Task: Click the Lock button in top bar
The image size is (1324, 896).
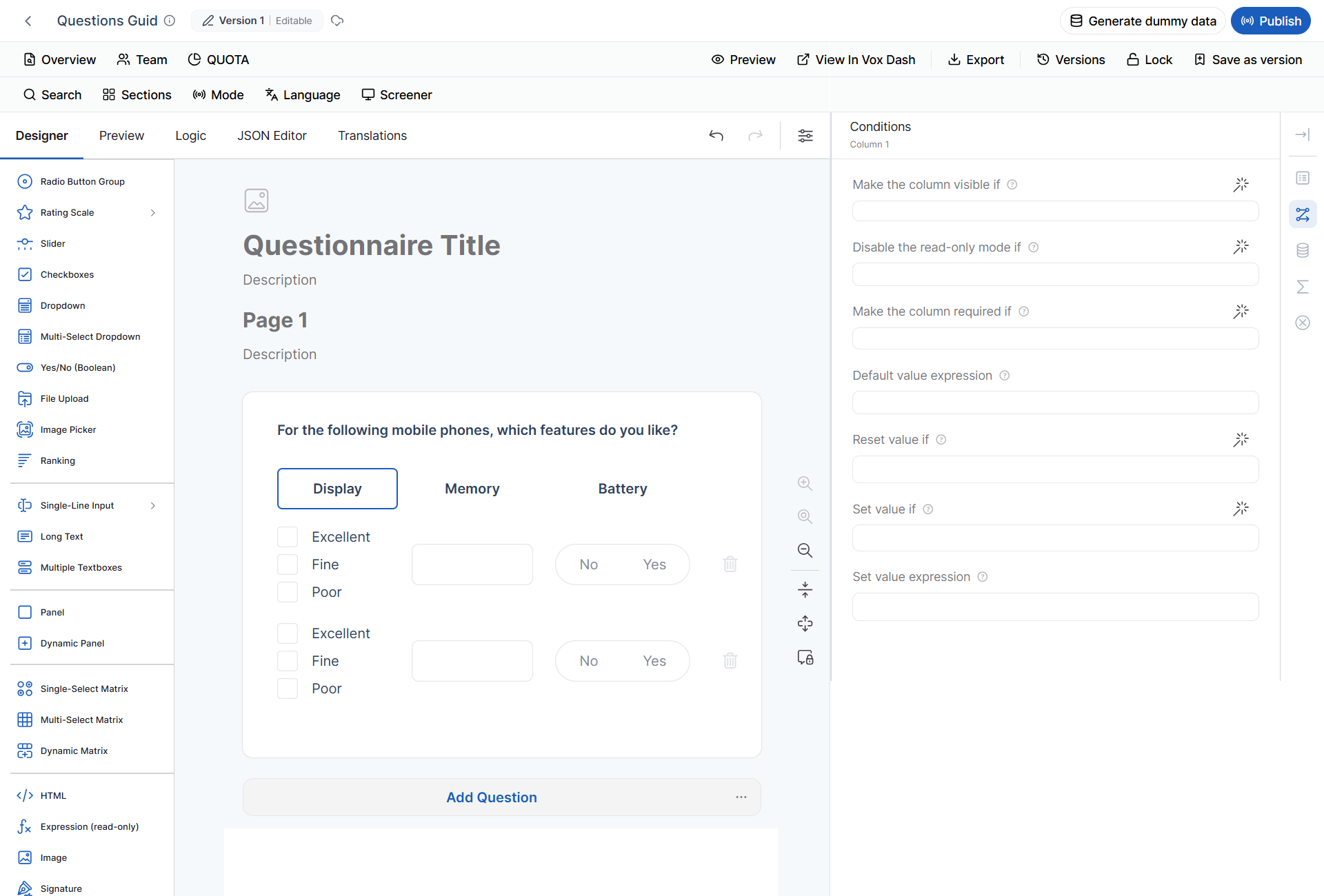Action: click(x=1149, y=60)
